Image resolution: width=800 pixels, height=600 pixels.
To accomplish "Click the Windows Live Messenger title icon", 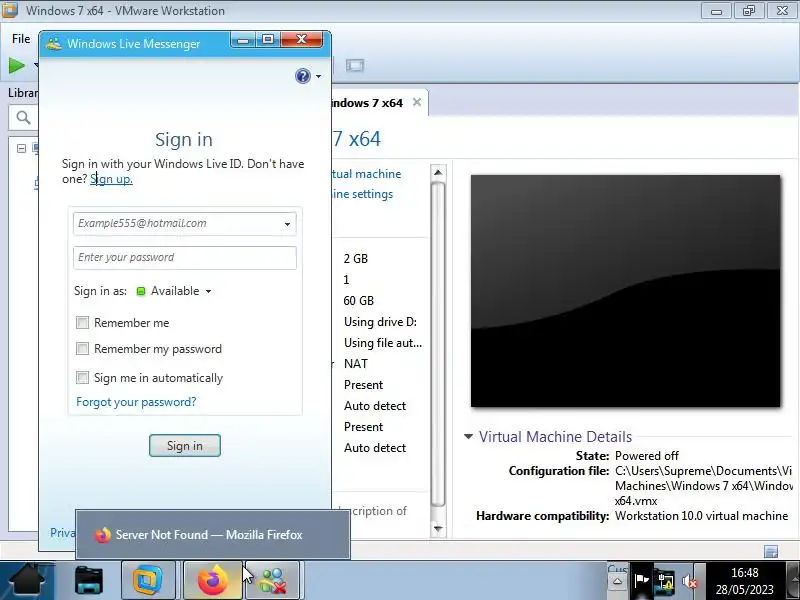I will [54, 44].
